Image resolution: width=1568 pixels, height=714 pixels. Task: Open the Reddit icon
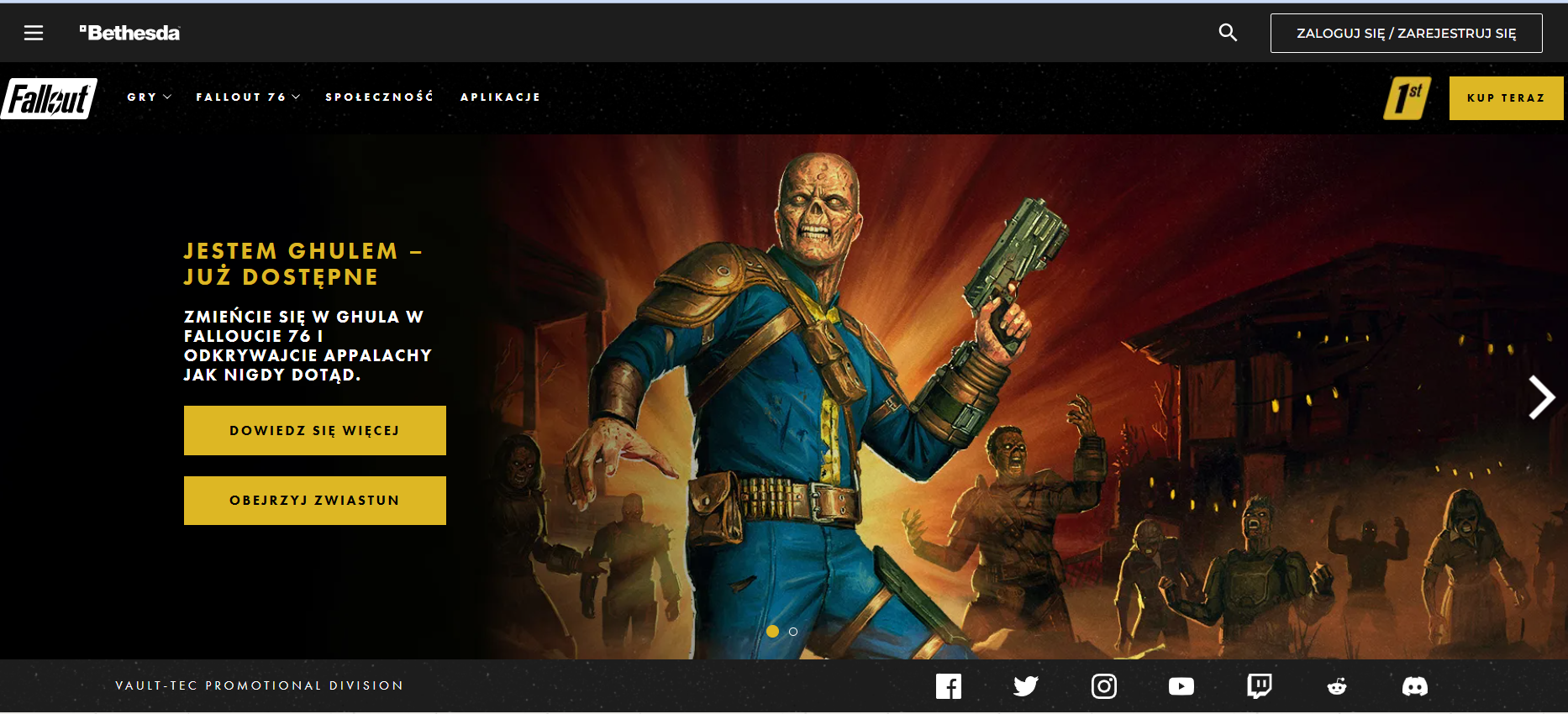1337,686
